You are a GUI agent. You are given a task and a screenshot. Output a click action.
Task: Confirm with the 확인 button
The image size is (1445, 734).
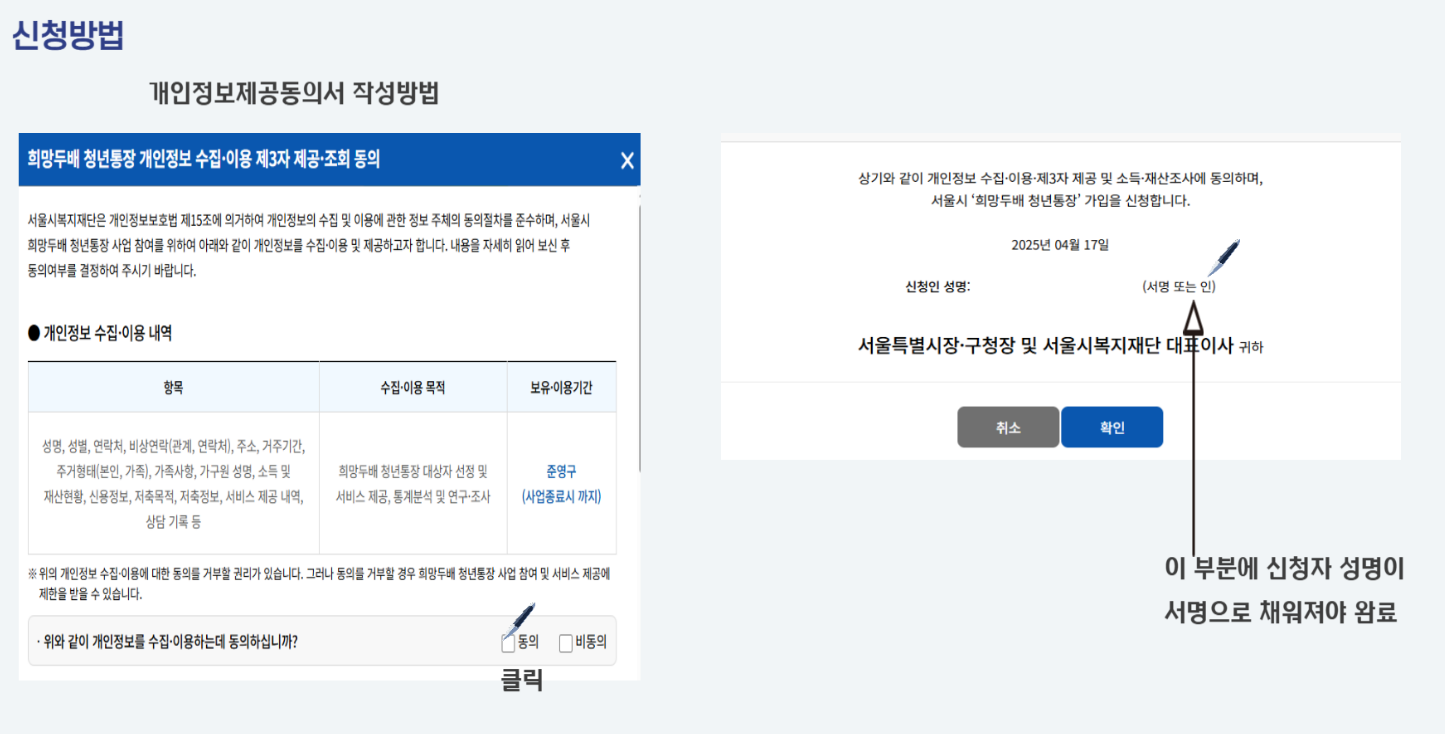[1112, 427]
